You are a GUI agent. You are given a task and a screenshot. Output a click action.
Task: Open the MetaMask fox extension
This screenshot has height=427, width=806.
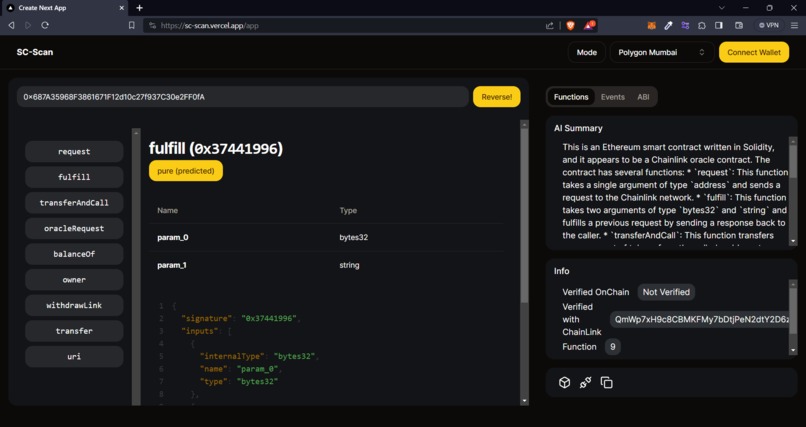point(651,25)
